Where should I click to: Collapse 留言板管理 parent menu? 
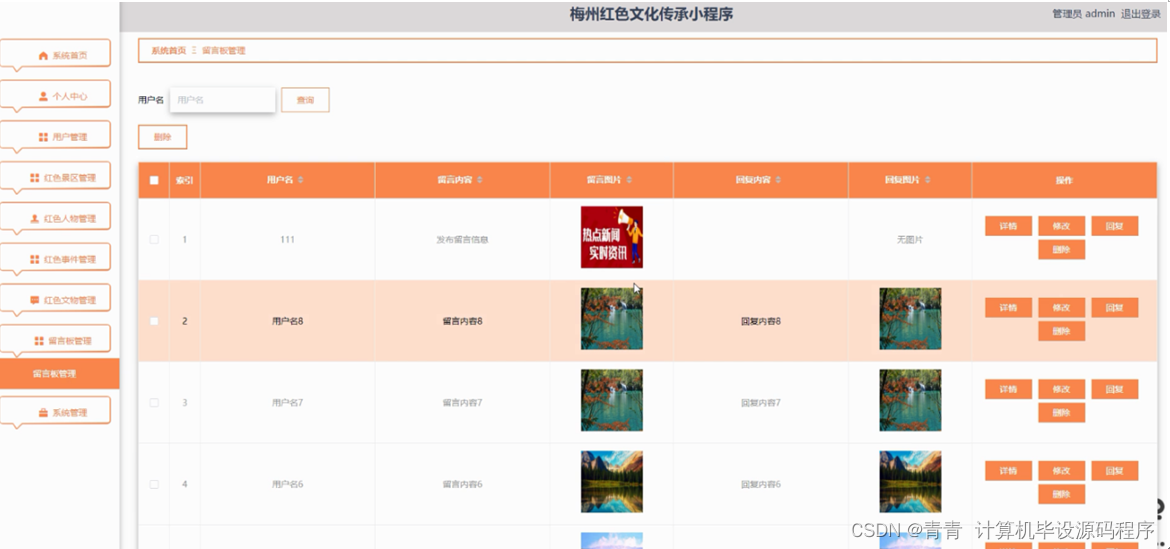tap(55, 339)
